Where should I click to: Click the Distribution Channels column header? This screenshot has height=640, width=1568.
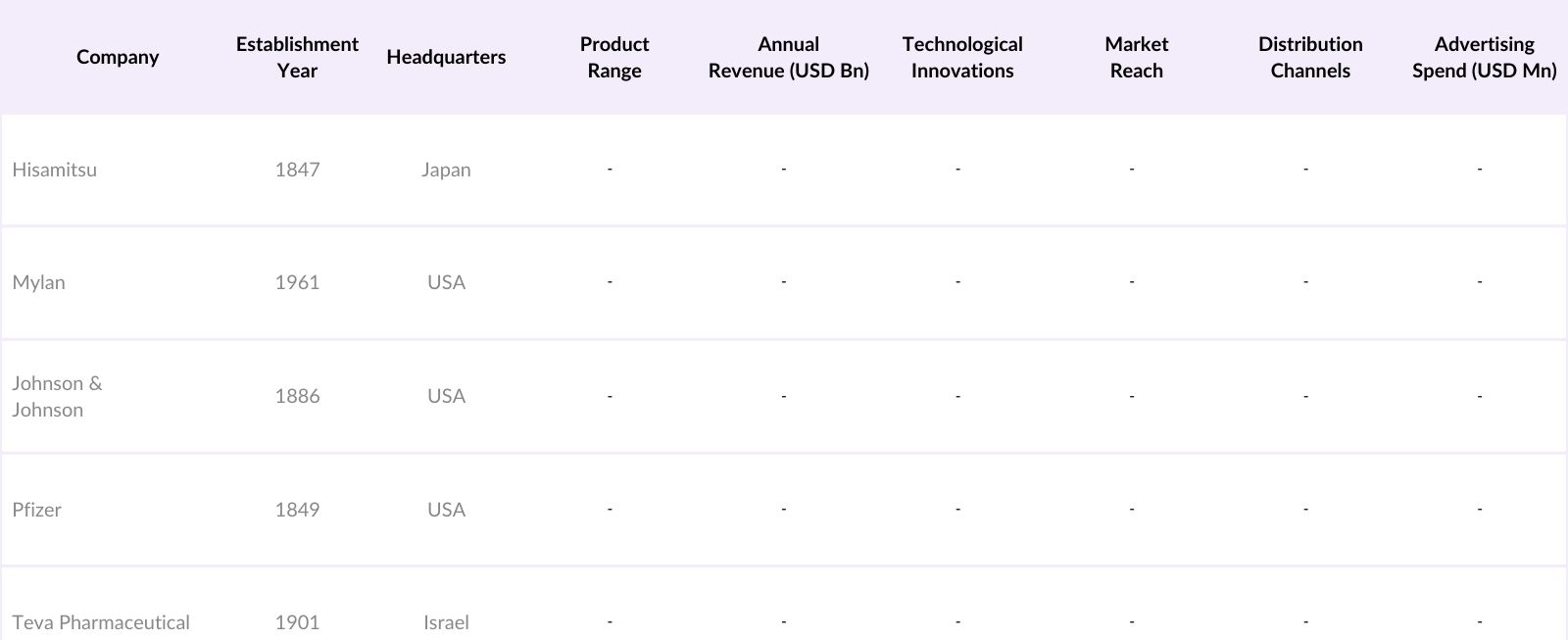point(1310,57)
